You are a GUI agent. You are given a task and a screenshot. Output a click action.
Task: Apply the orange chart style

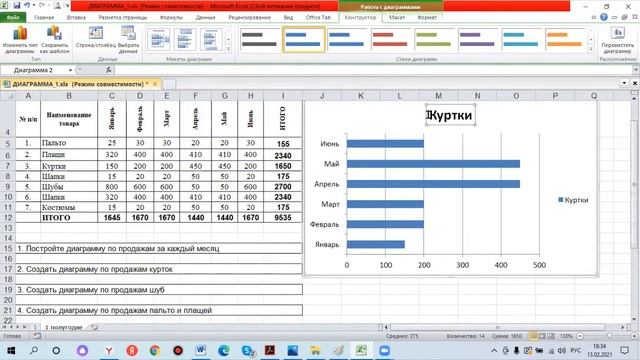tap(564, 40)
